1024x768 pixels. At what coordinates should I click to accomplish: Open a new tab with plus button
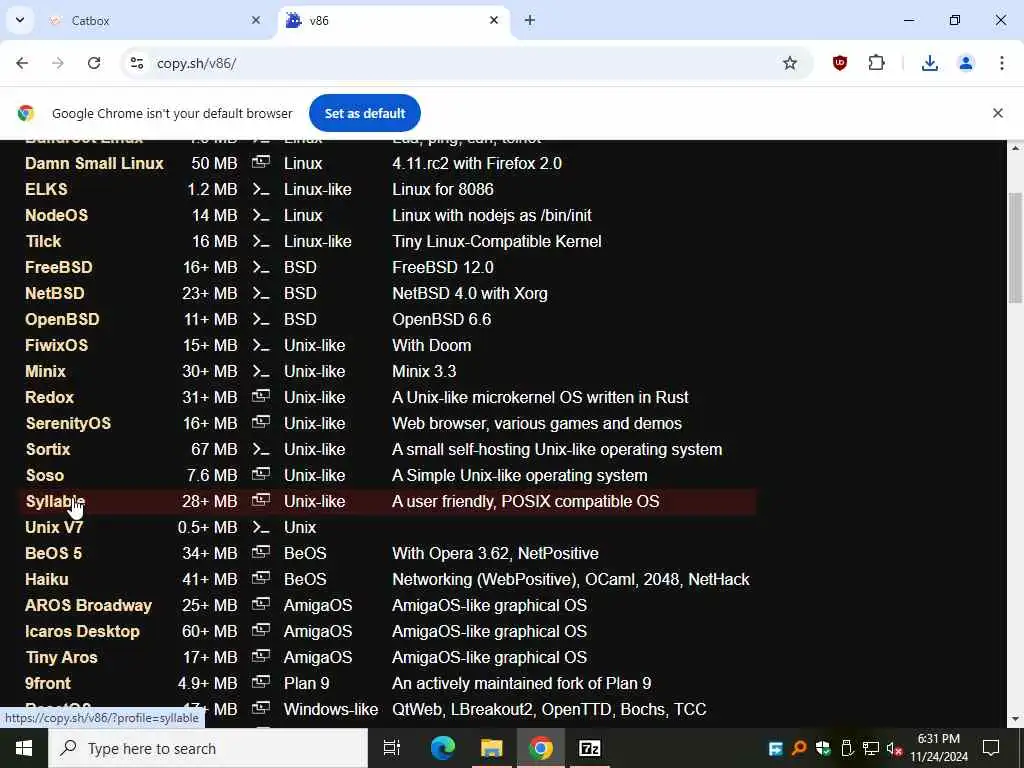(530, 20)
